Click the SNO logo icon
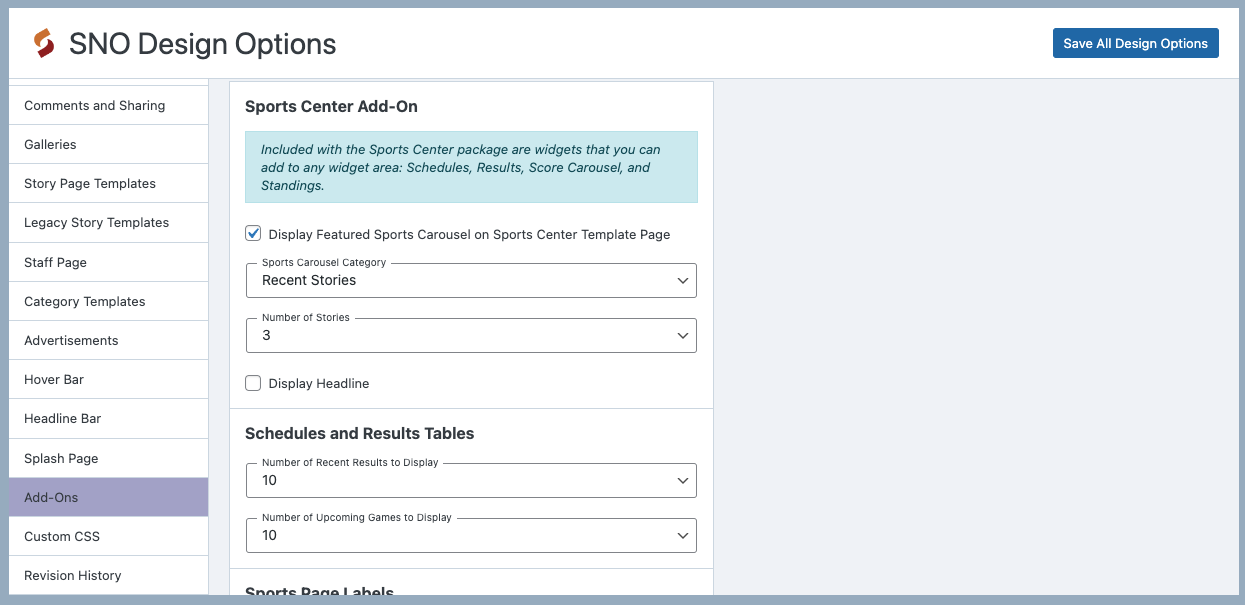 pos(44,43)
